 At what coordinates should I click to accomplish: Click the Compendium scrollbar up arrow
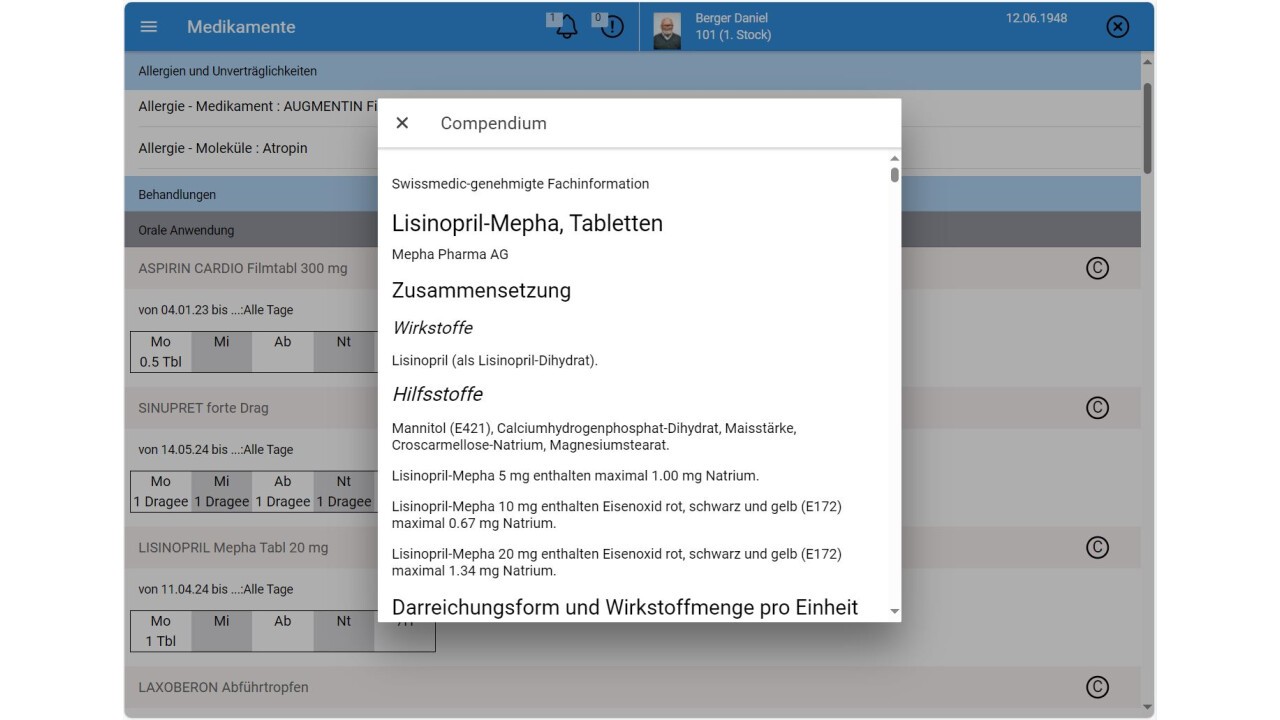pyautogui.click(x=894, y=158)
